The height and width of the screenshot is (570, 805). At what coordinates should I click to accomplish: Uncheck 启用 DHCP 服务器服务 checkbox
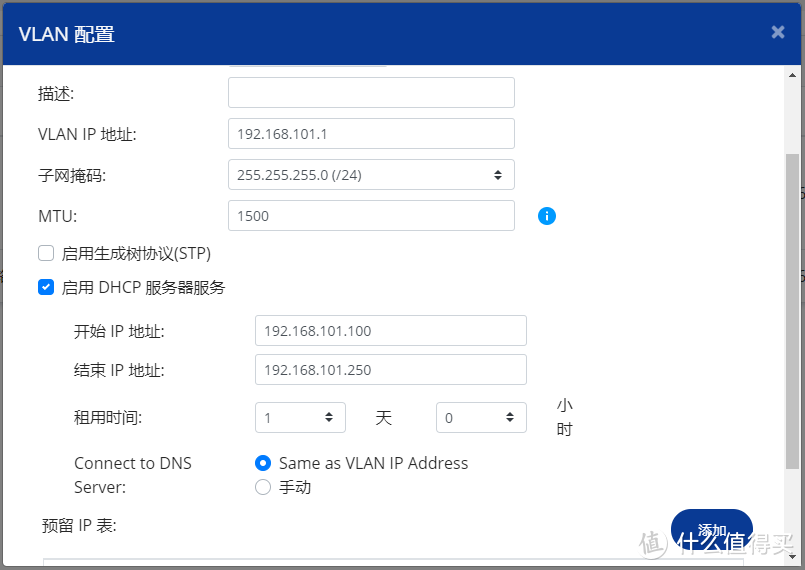click(46, 287)
